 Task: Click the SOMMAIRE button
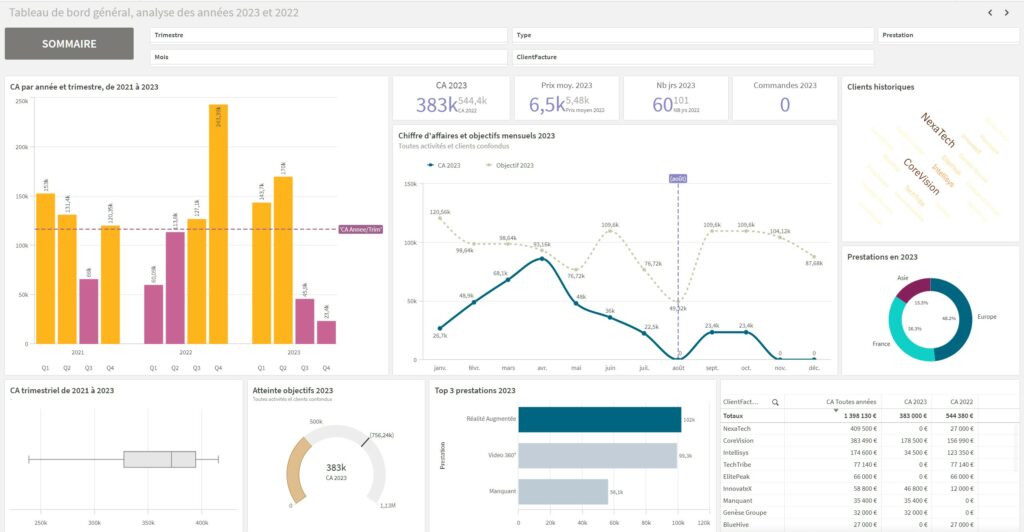[69, 44]
